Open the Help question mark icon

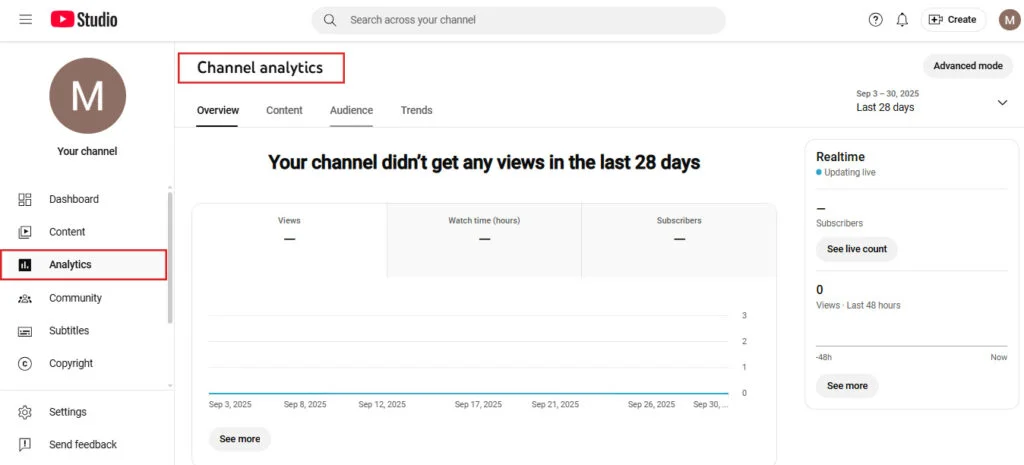coord(876,20)
